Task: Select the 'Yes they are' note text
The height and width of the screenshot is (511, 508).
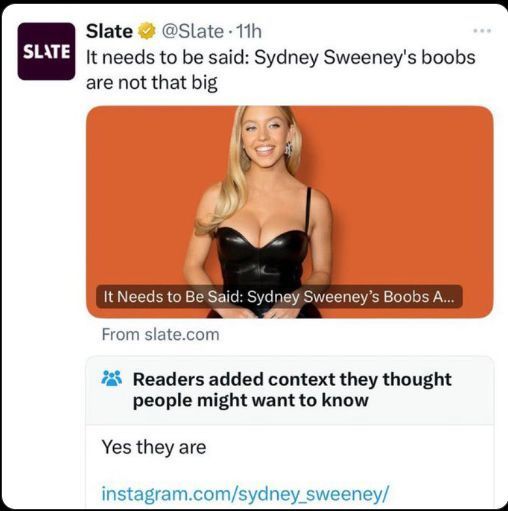Action: [154, 447]
